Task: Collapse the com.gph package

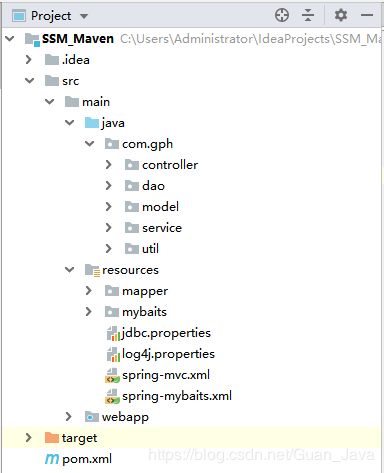Action: pos(89,144)
